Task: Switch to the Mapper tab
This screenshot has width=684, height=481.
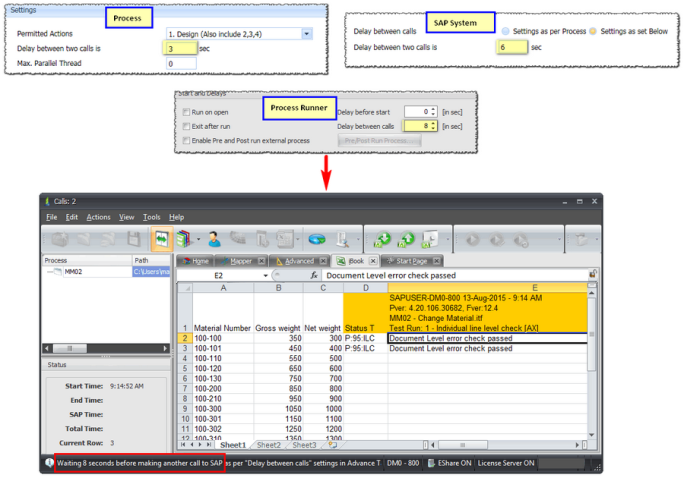Action: tap(241, 261)
